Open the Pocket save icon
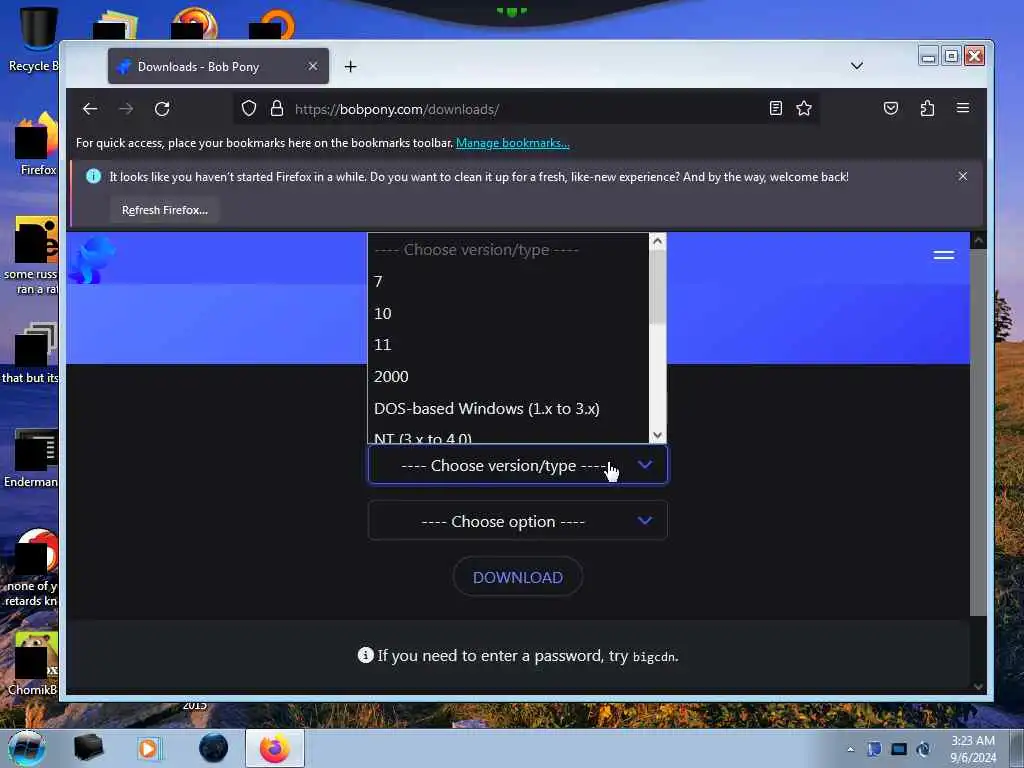The width and height of the screenshot is (1024, 768). point(891,108)
